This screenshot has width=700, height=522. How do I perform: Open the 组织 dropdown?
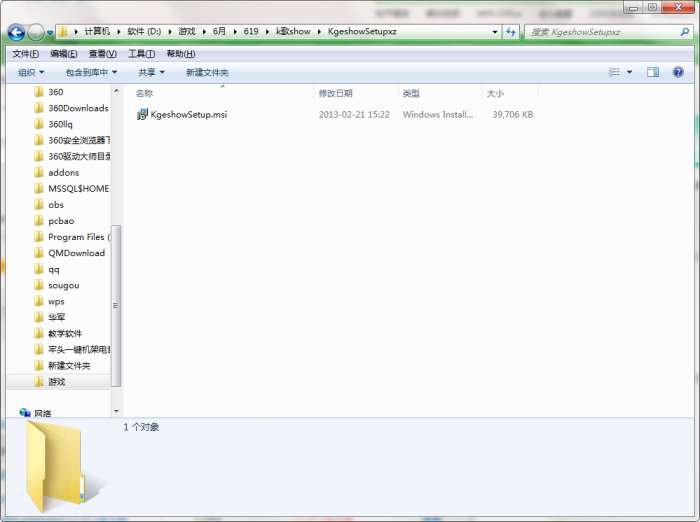pyautogui.click(x=31, y=72)
